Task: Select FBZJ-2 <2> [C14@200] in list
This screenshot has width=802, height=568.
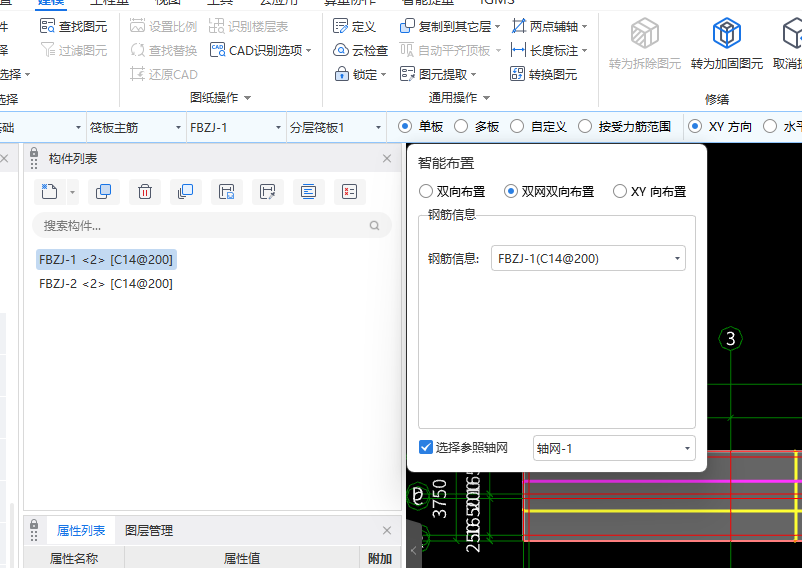Action: 106,283
